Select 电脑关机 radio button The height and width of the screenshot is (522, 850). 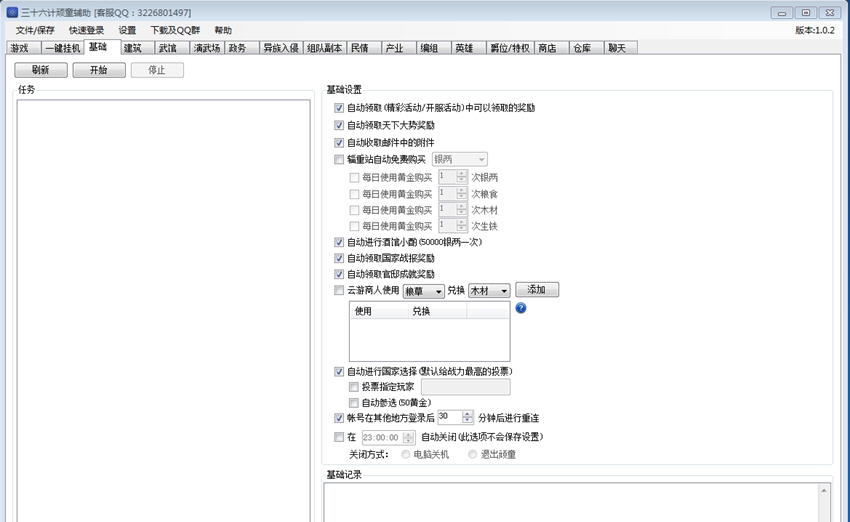[x=405, y=454]
